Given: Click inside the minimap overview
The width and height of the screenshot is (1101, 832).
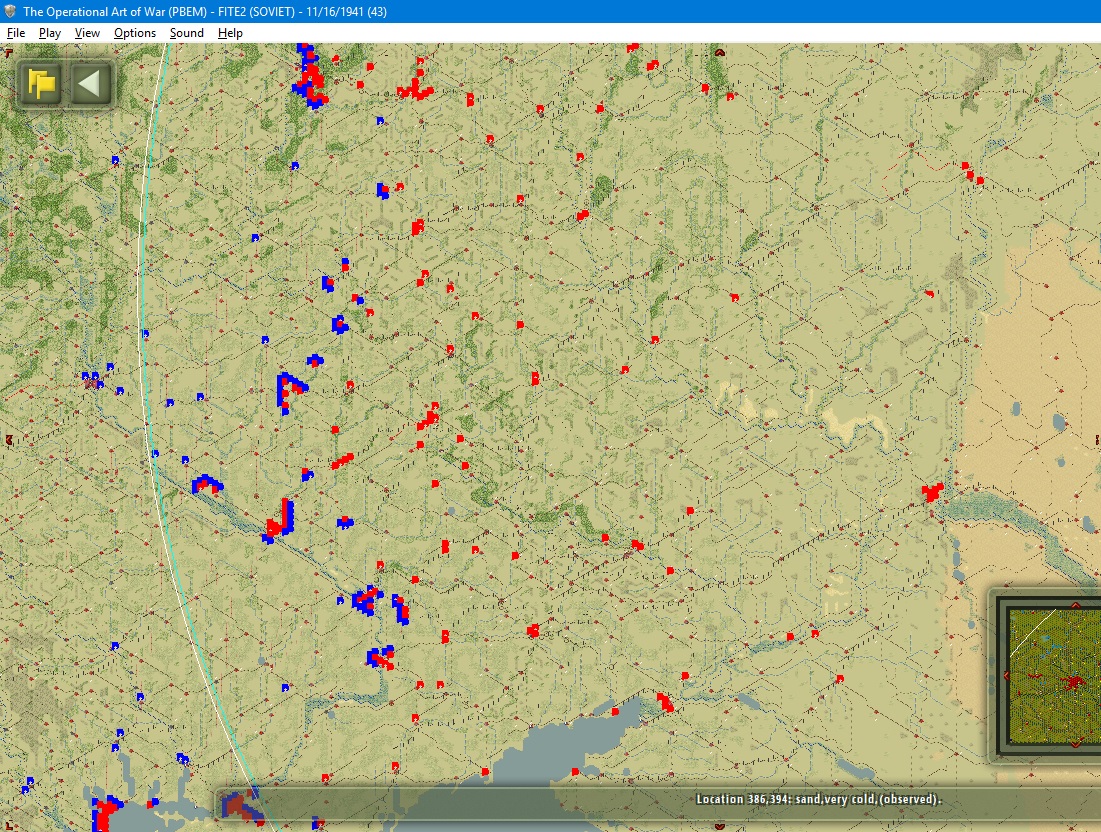Looking at the screenshot, I should click(1053, 675).
